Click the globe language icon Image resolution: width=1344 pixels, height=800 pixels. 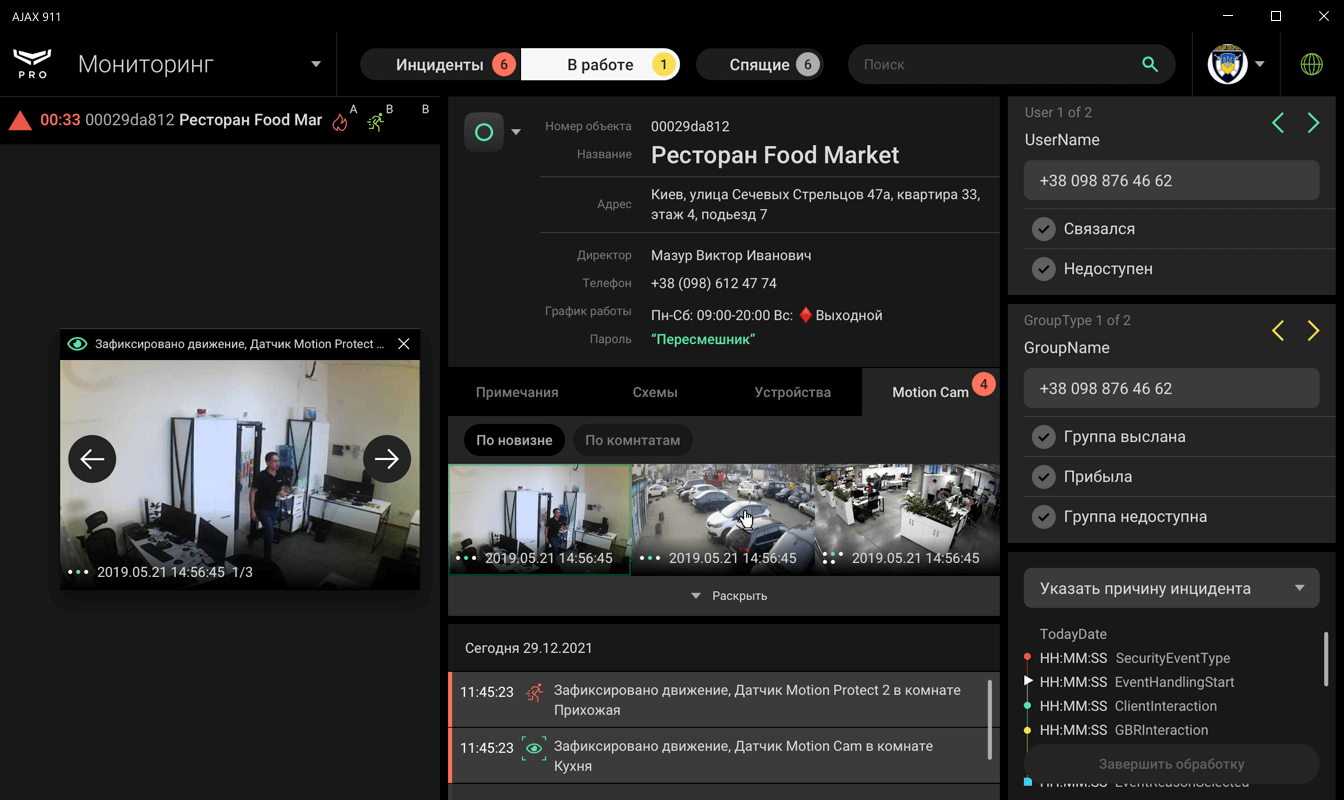coord(1311,64)
